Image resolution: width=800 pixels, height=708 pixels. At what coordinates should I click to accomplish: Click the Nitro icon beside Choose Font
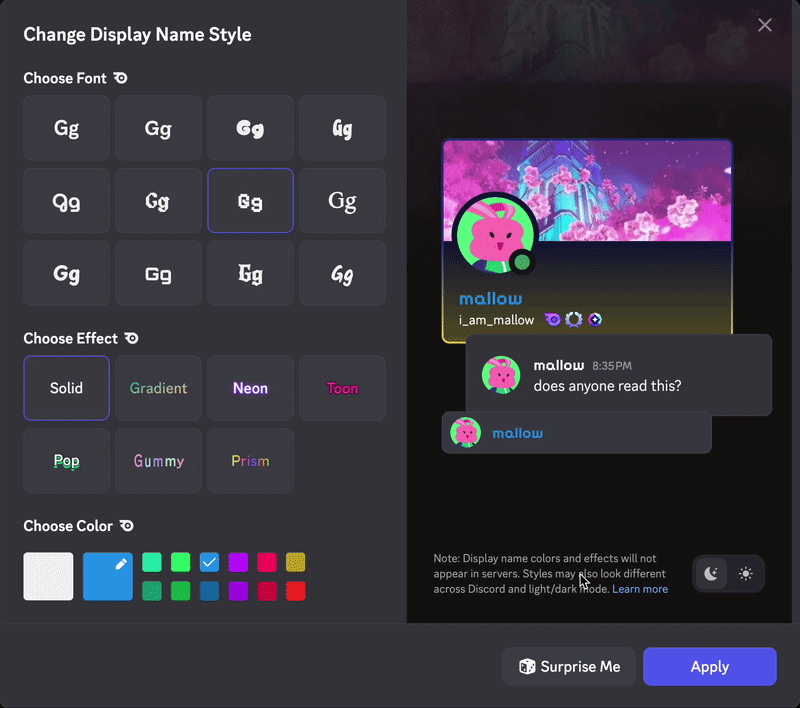120,78
